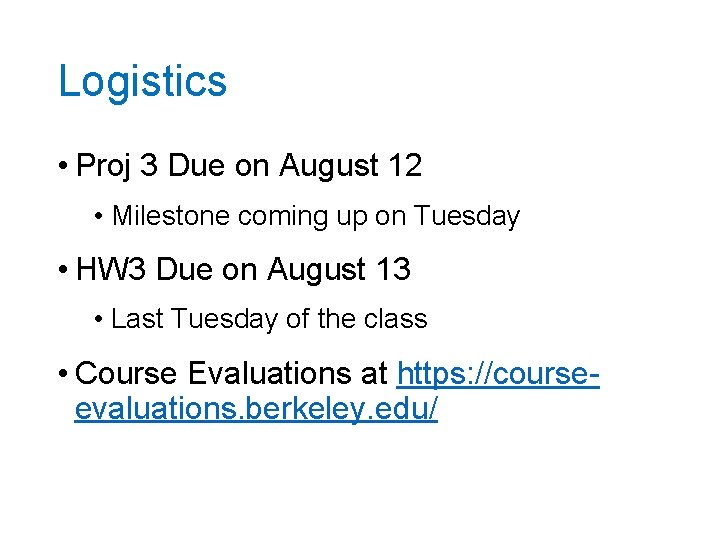Click the Last Tuesday of the class line
Viewport: 720px width, 540px height.
269,319
